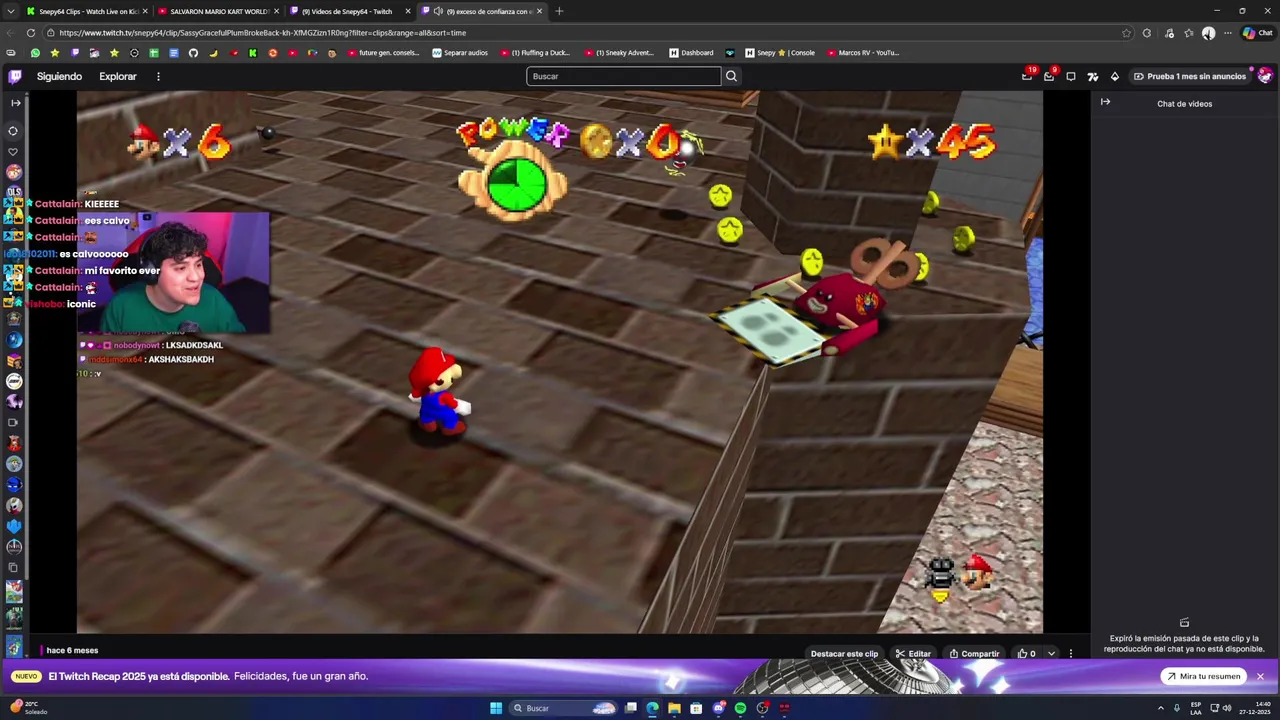Click the clip video player
Viewport: 1280px width, 720px height.
560,362
